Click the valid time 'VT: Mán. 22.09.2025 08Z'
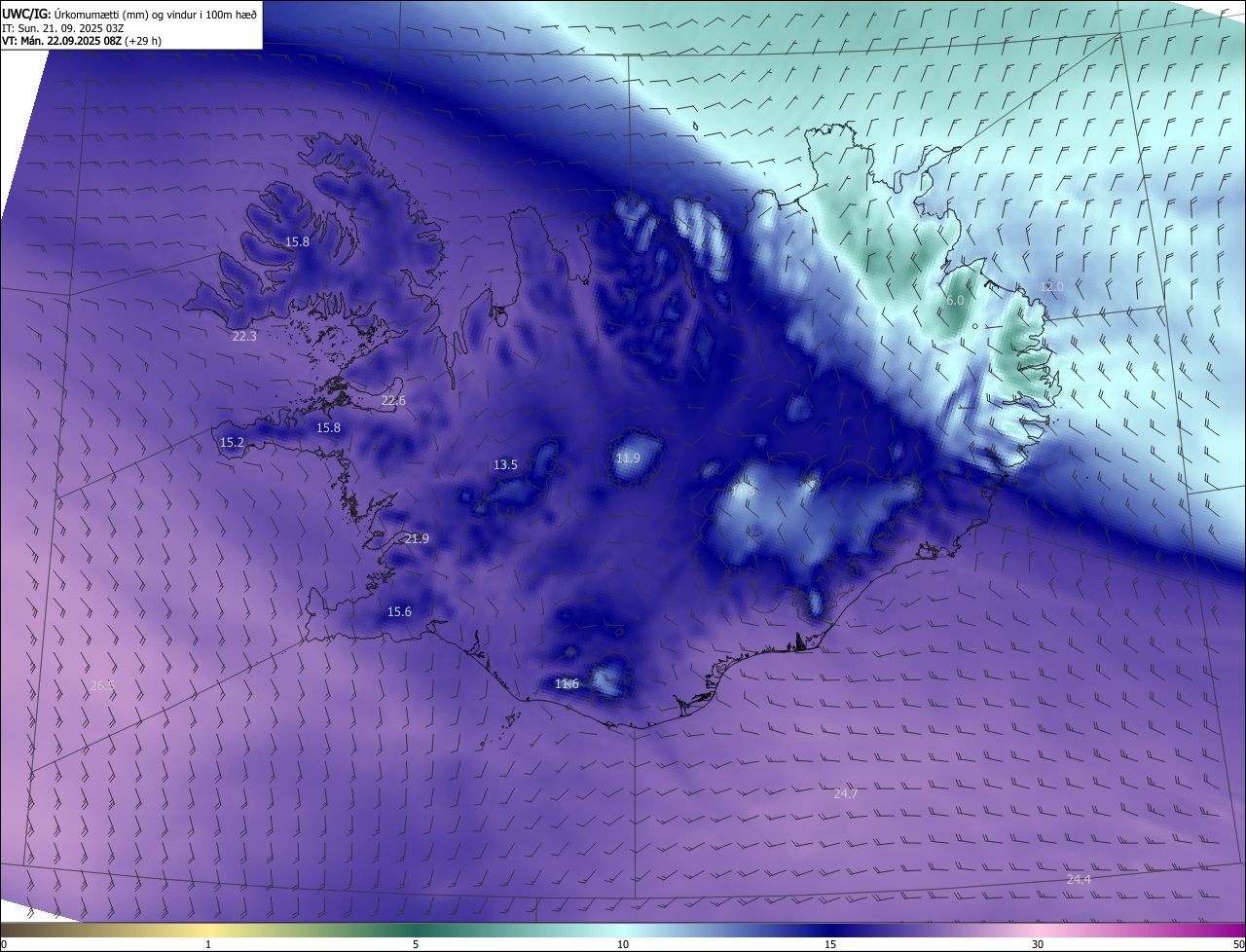The height and width of the screenshot is (952, 1246). pyautogui.click(x=62, y=41)
